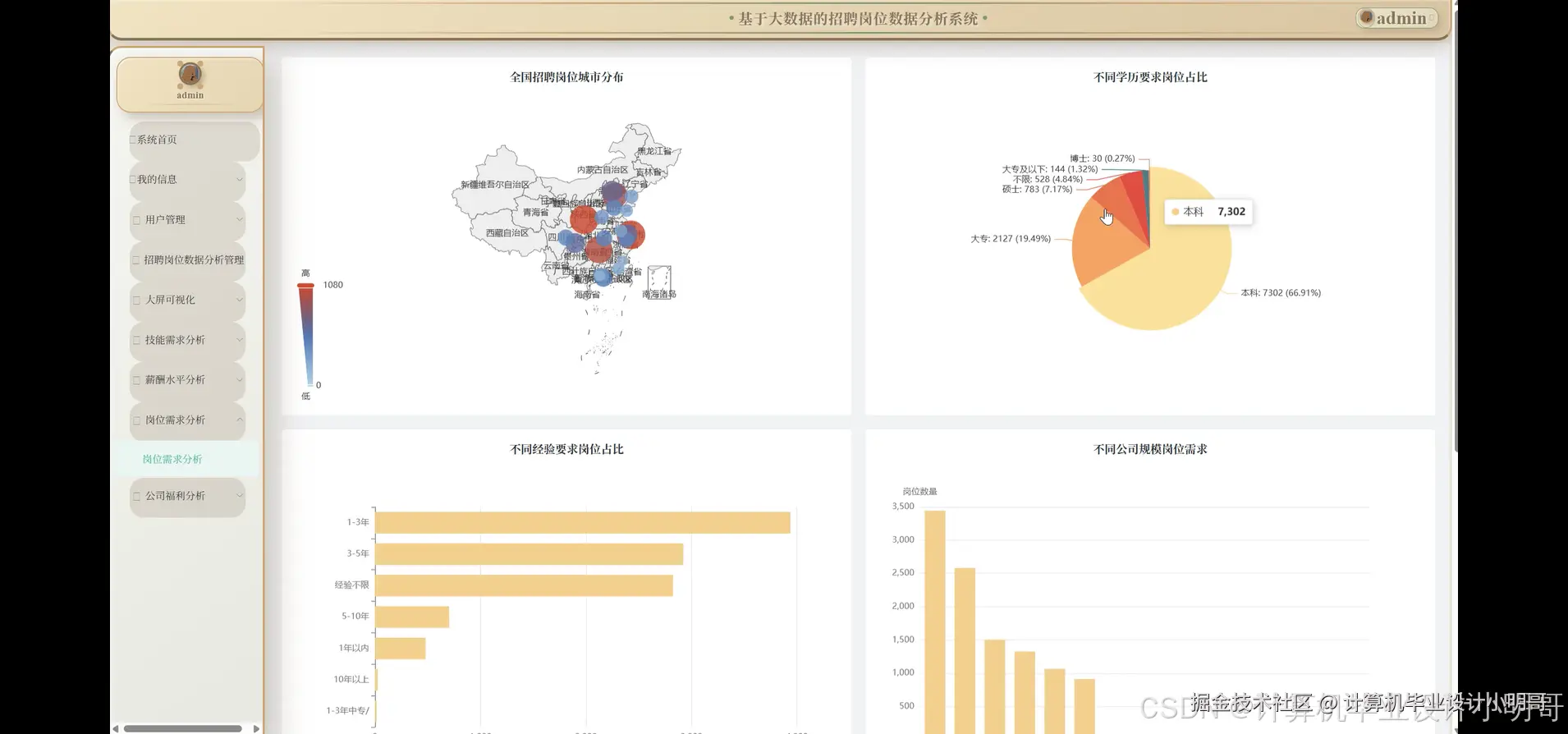
Task: Click the tallest column in the company size chart
Action: (x=935, y=622)
